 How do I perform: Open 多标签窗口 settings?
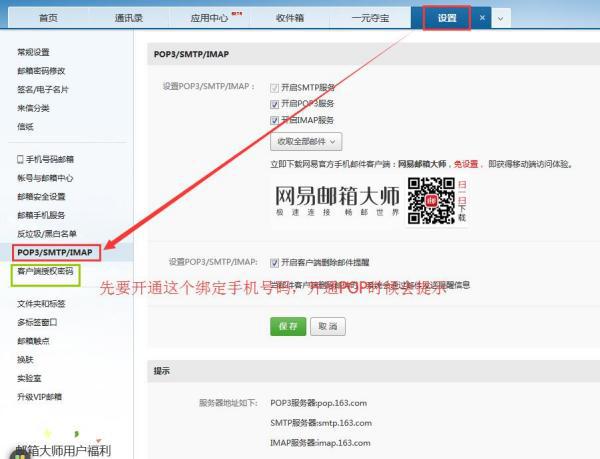[x=37, y=322]
